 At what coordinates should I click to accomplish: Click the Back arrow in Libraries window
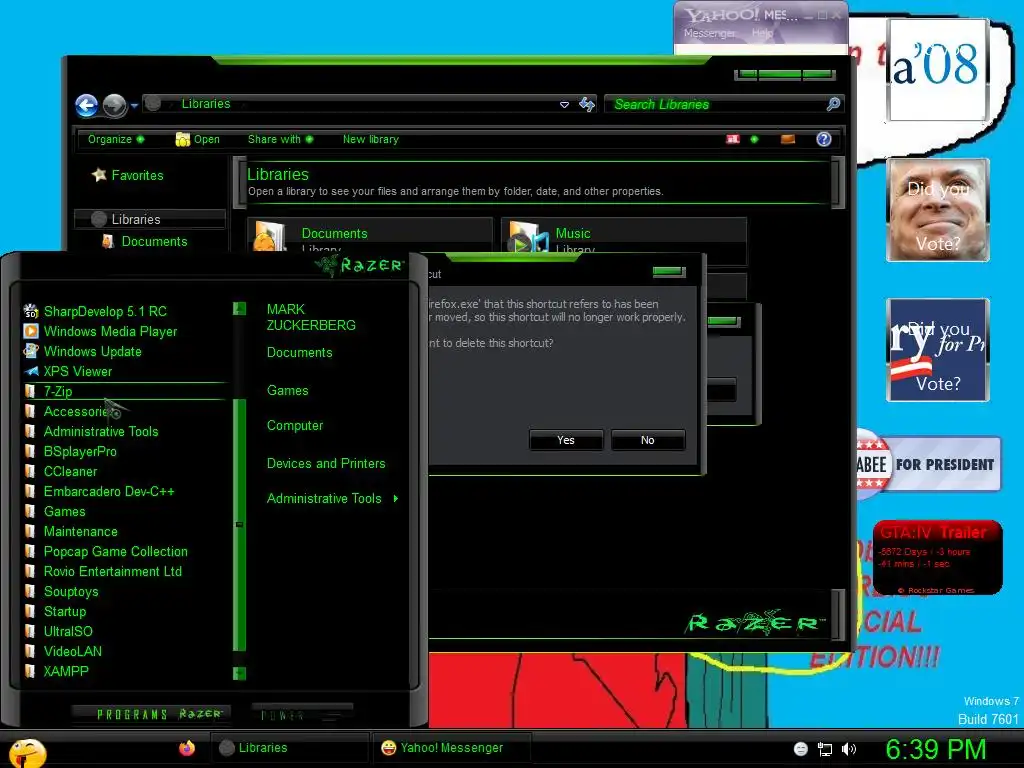point(86,105)
